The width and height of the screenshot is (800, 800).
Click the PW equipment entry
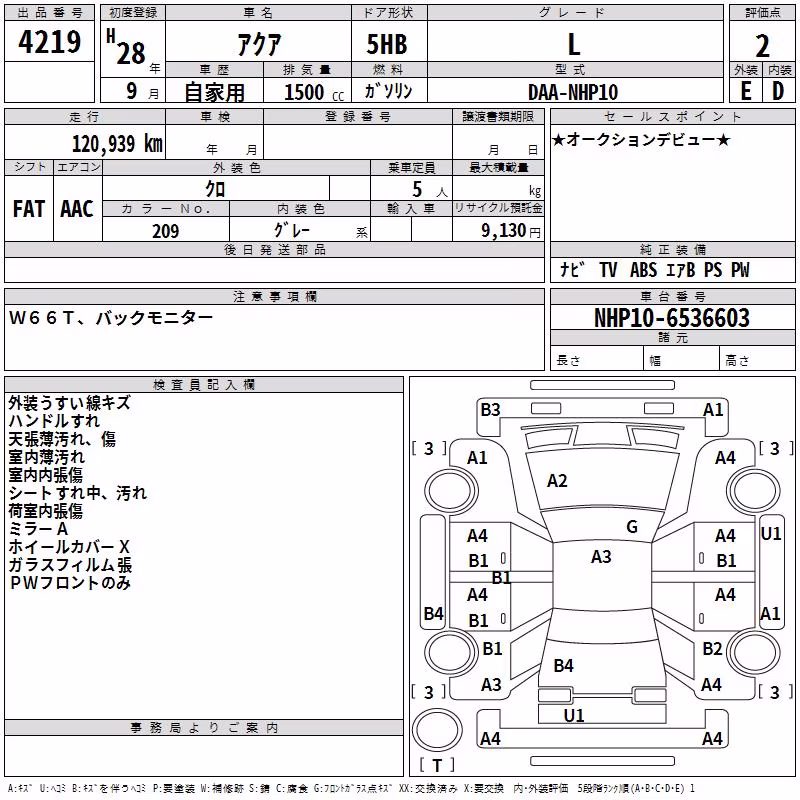click(x=740, y=270)
